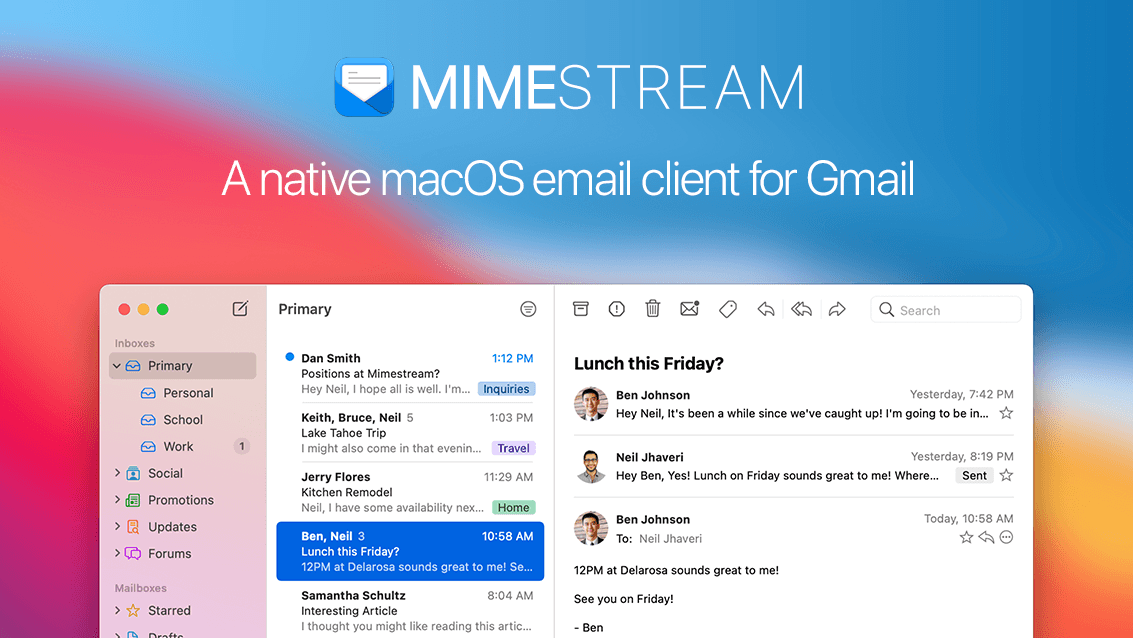1133x638 pixels.
Task: Click the Updates category icon
Action: 133,527
